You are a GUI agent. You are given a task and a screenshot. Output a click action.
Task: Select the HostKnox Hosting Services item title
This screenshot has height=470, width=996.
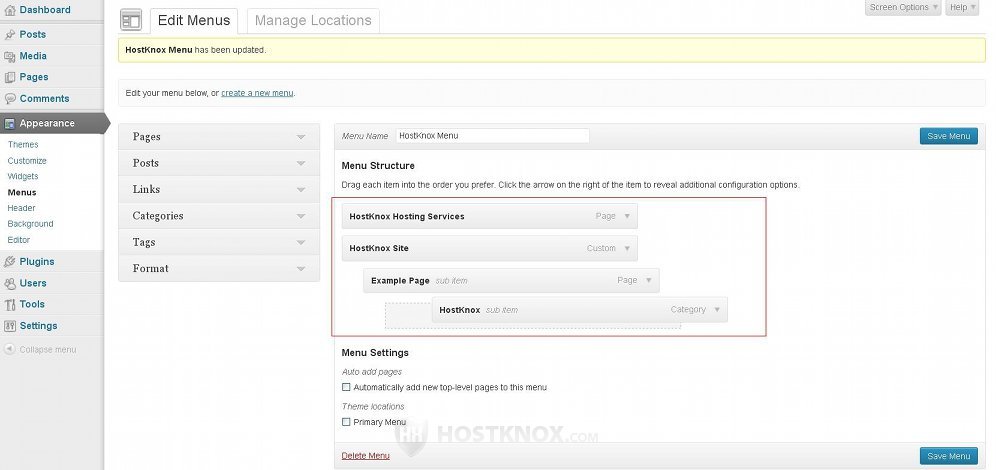point(407,217)
